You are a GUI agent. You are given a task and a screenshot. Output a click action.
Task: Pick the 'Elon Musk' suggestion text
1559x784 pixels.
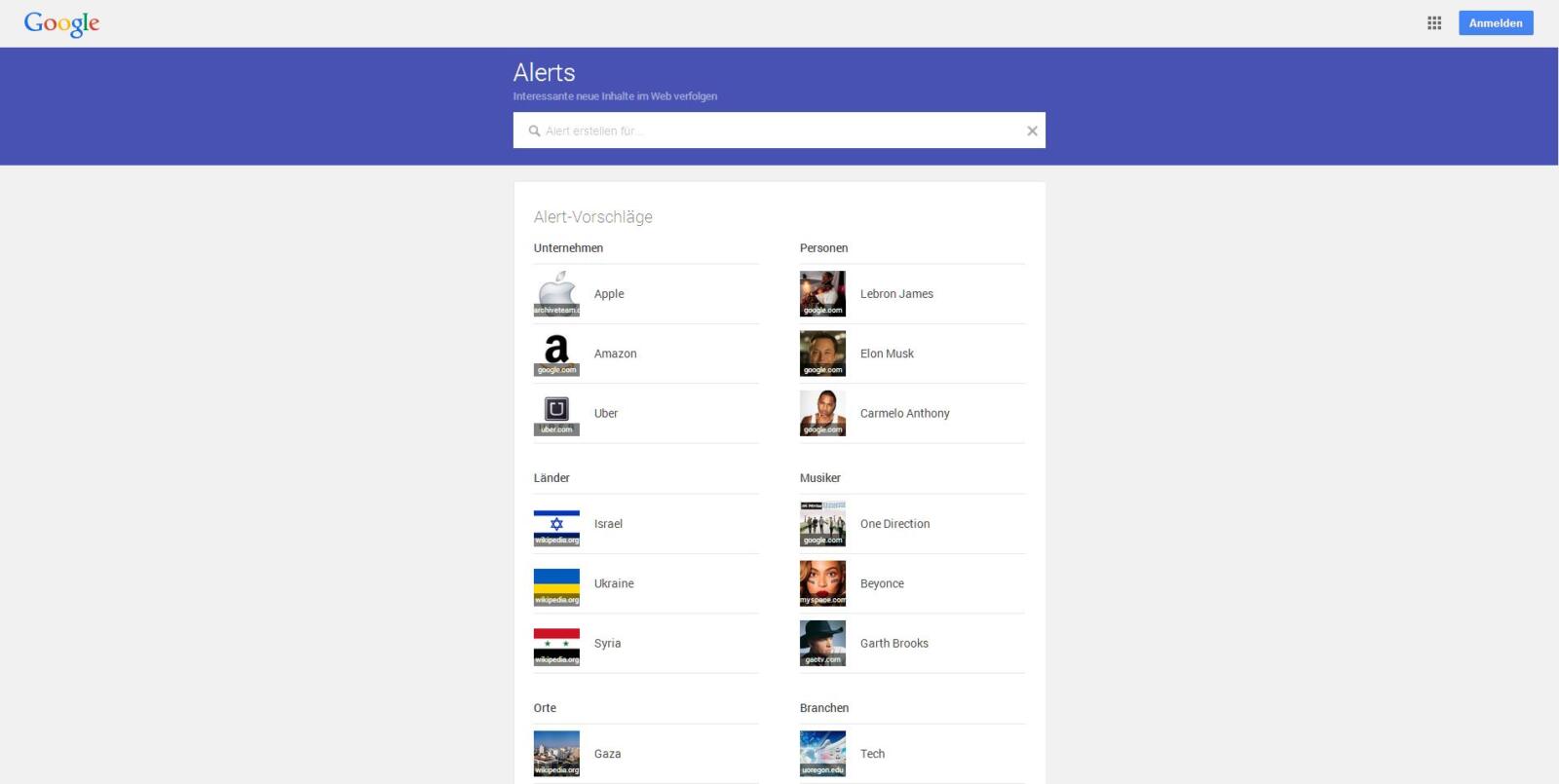point(887,354)
